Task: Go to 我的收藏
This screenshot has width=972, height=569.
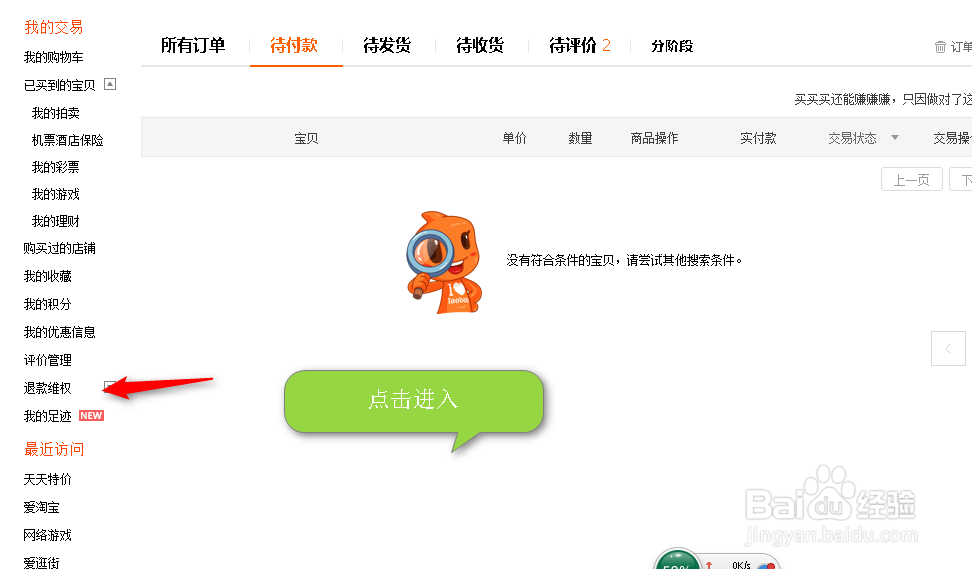Action: coord(48,276)
